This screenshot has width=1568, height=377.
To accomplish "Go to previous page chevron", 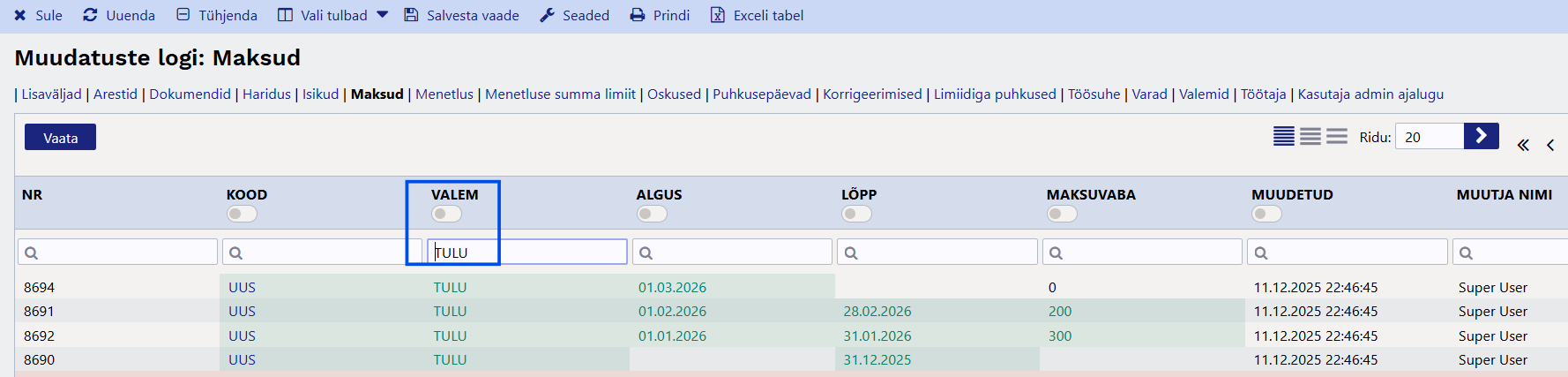I will tap(1550, 146).
